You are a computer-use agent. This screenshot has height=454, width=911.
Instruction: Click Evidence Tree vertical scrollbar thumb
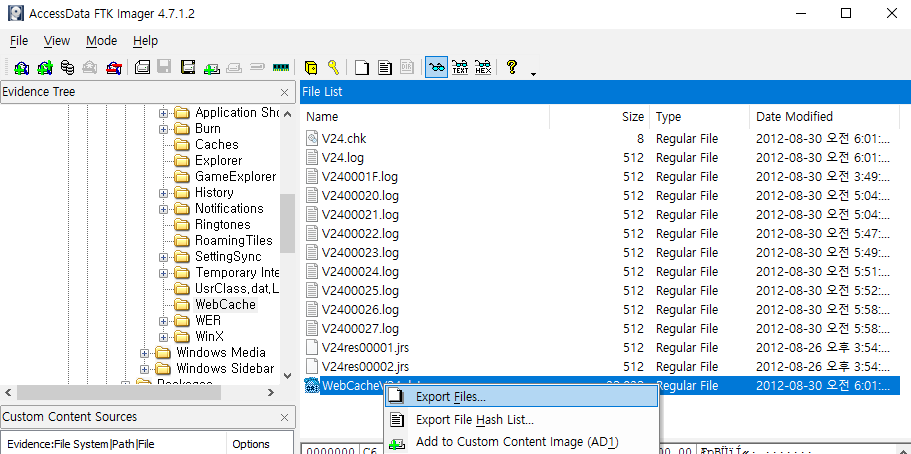click(x=287, y=224)
